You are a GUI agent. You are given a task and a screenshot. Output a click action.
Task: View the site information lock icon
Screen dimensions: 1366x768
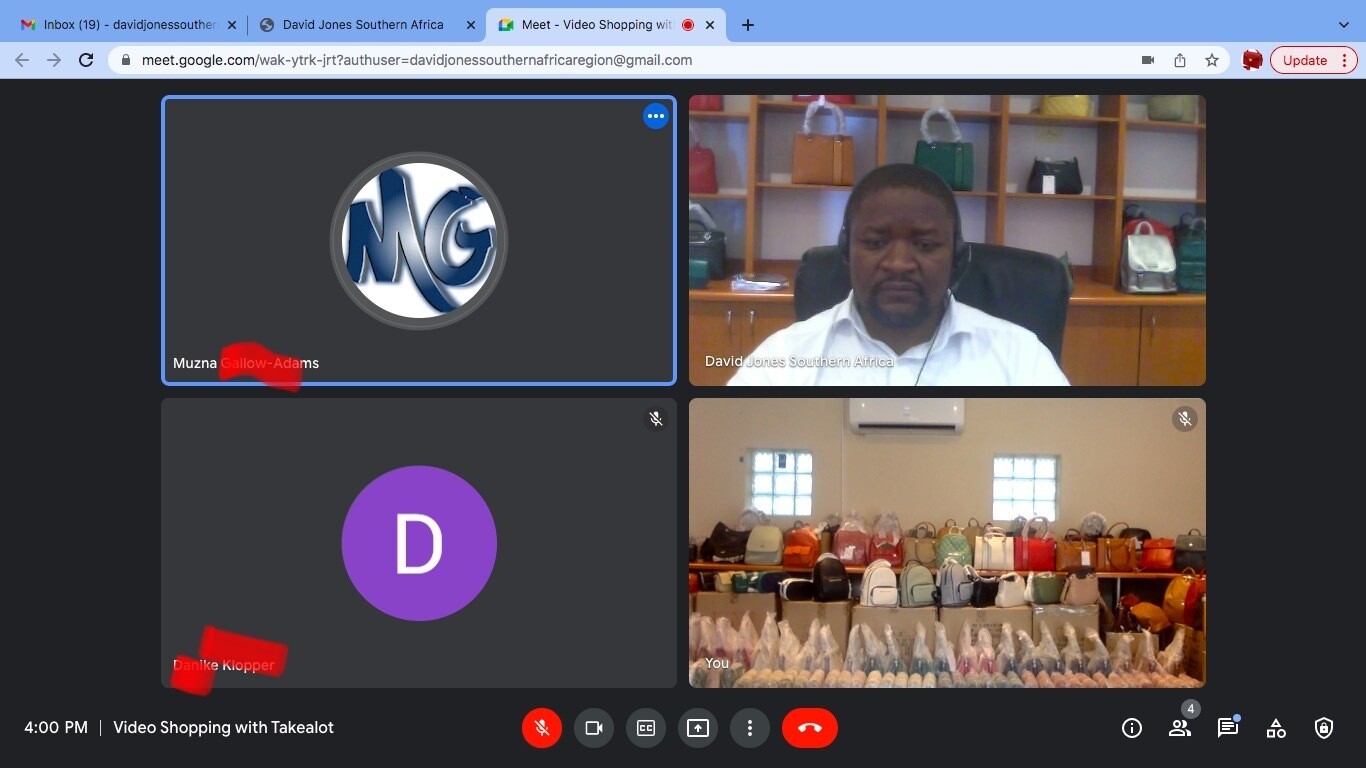(x=126, y=60)
